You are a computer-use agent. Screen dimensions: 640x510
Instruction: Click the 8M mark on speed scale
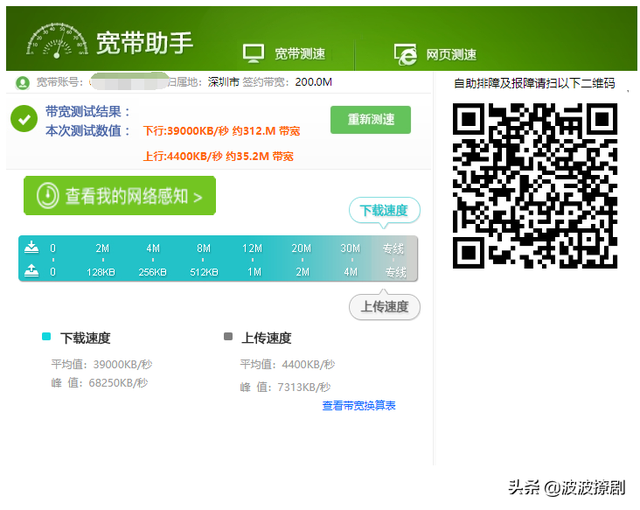pos(203,248)
